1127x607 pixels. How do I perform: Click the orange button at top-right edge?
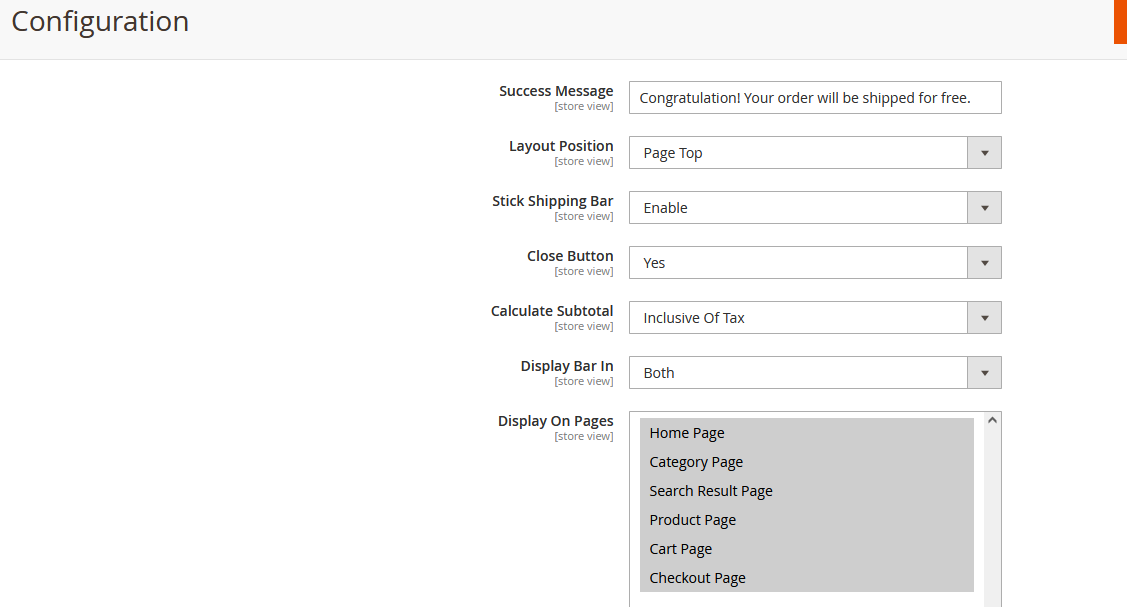click(x=1120, y=21)
